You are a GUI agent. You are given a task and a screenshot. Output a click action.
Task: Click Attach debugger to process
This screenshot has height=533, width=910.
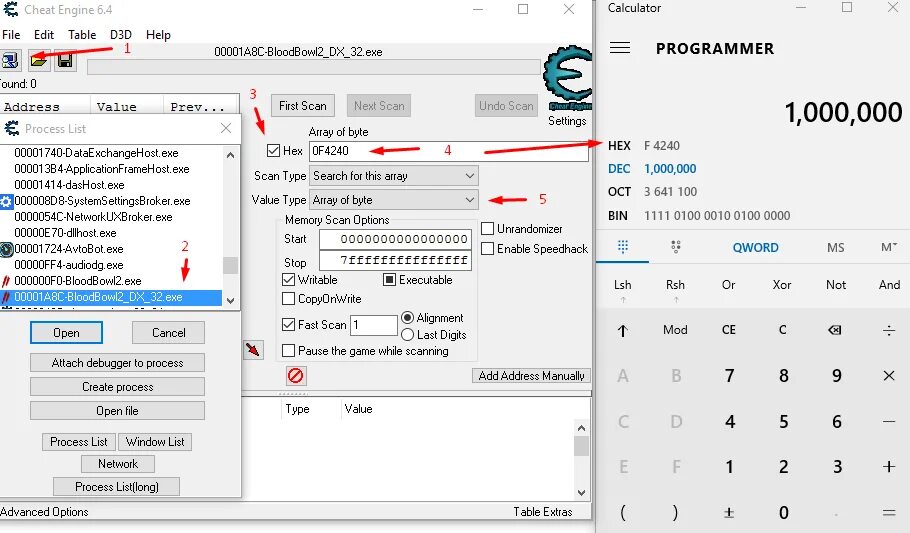117,363
